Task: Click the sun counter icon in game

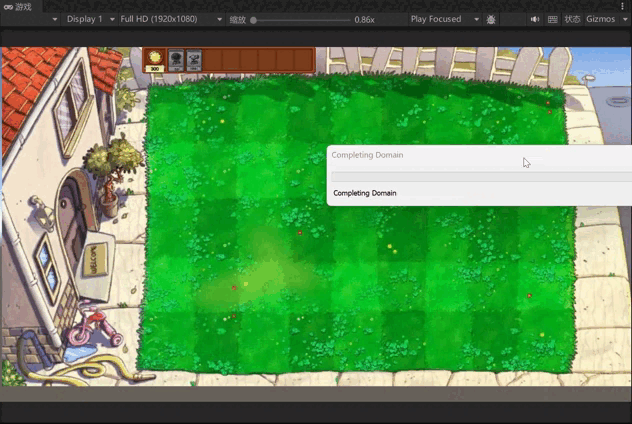Action: click(155, 57)
